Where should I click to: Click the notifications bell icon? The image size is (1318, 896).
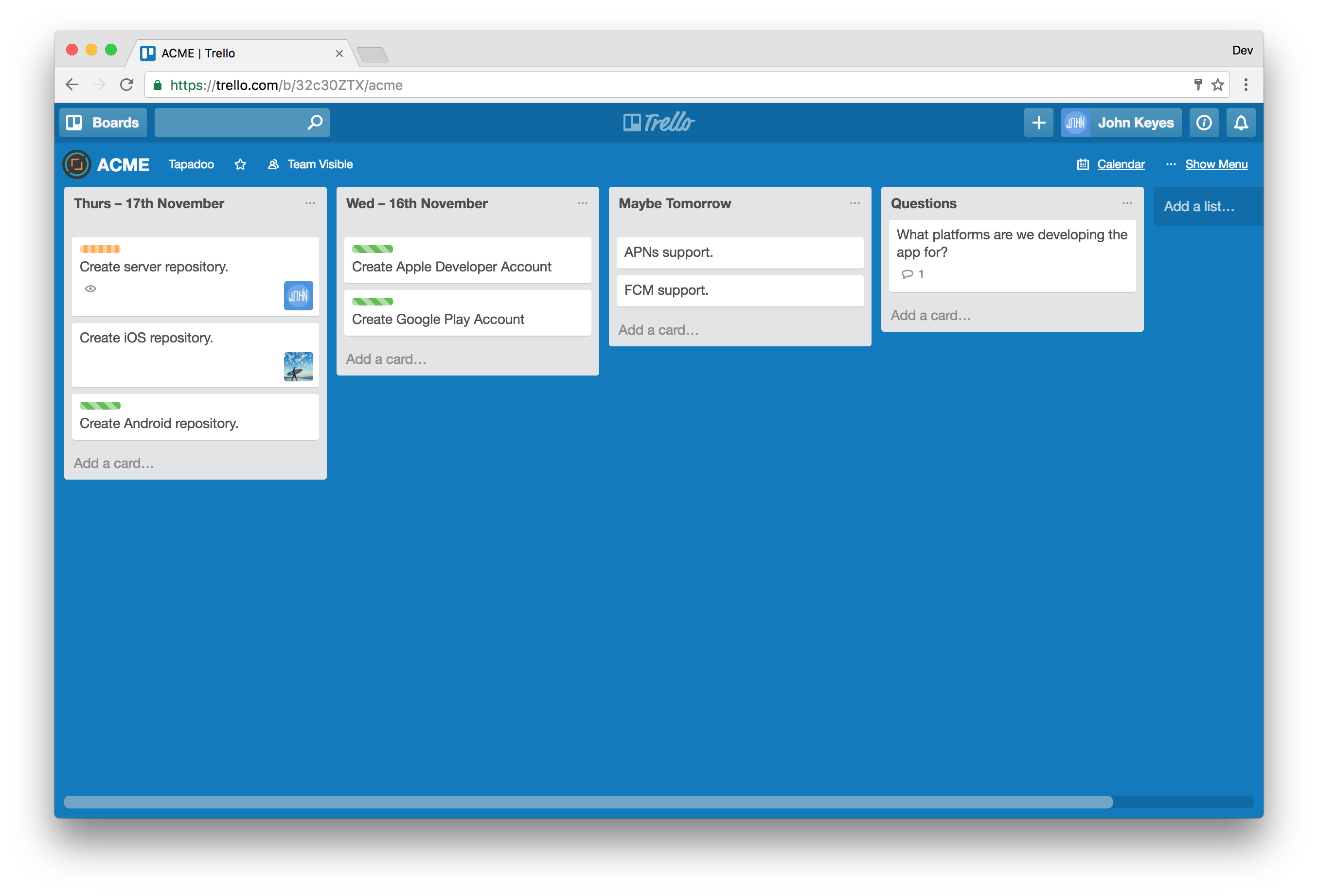tap(1240, 123)
